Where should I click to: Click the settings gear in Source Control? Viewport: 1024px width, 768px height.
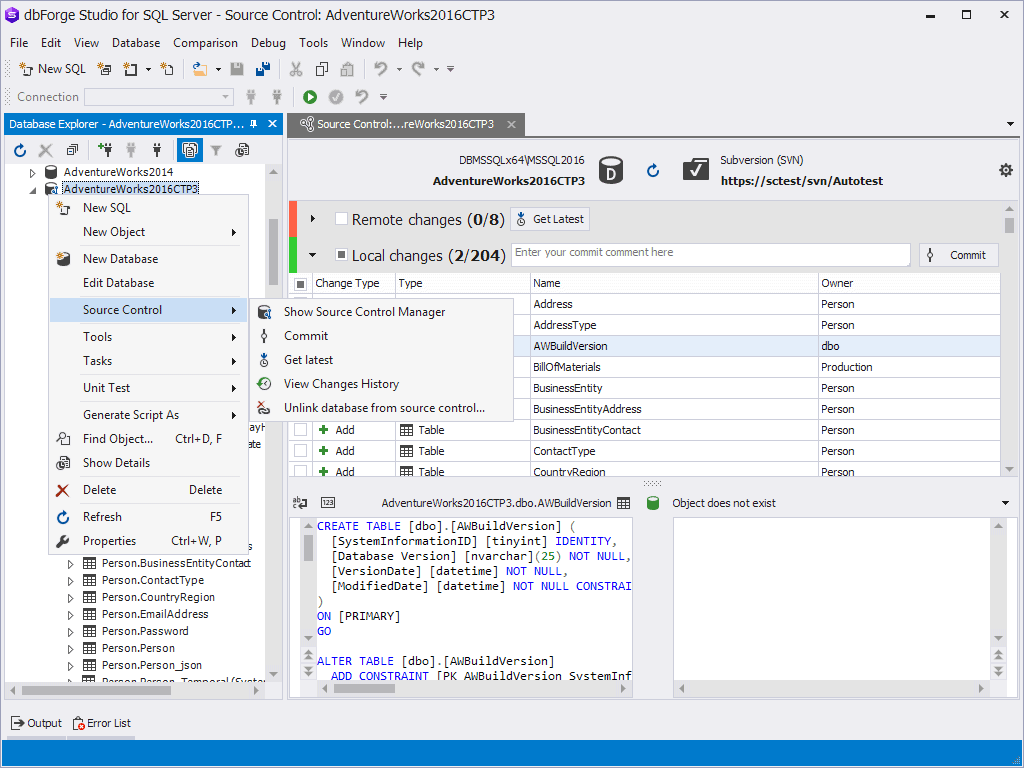(1006, 170)
